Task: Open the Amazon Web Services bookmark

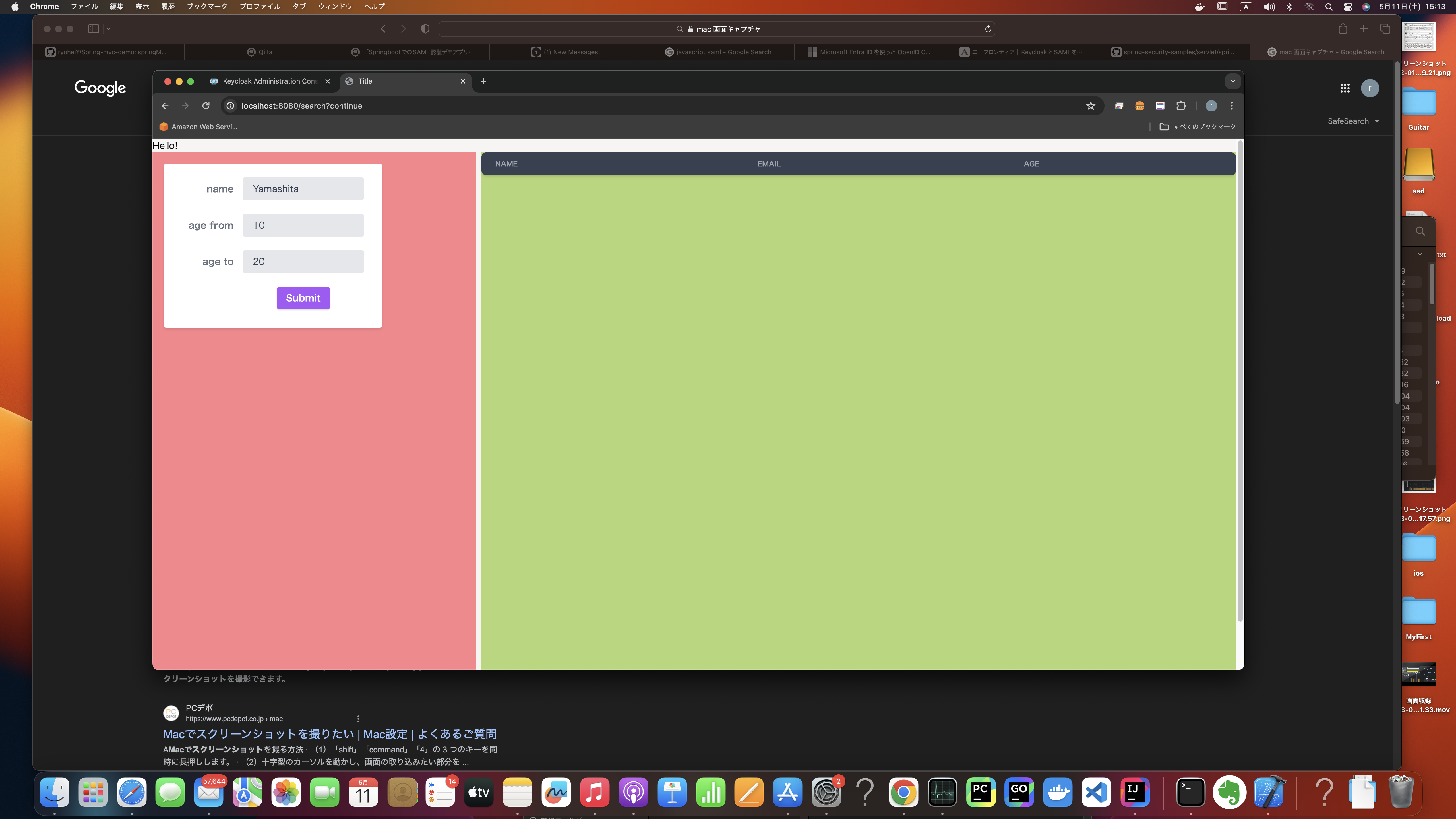Action: click(198, 127)
